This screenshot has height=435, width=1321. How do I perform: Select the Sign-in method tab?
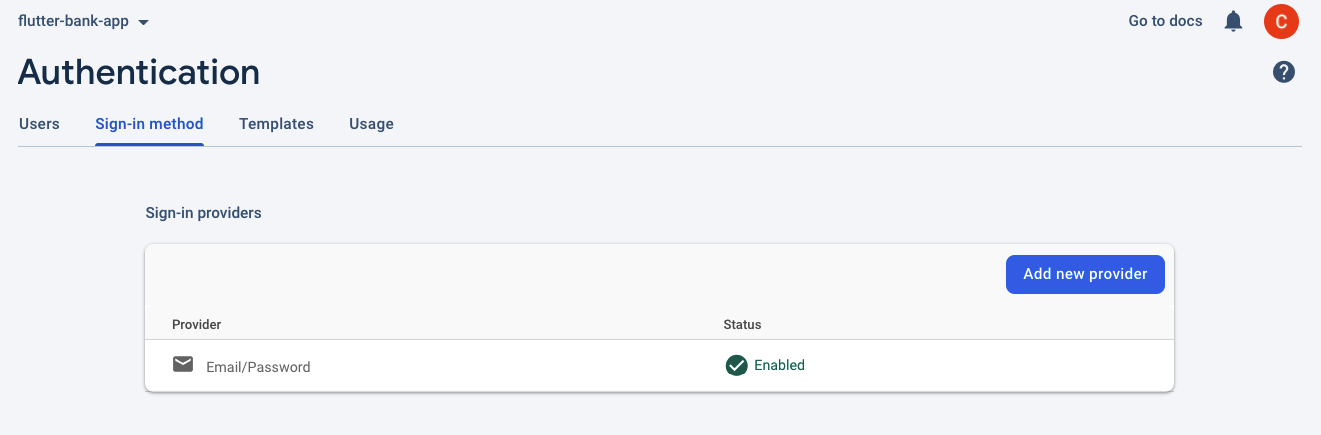click(x=149, y=124)
